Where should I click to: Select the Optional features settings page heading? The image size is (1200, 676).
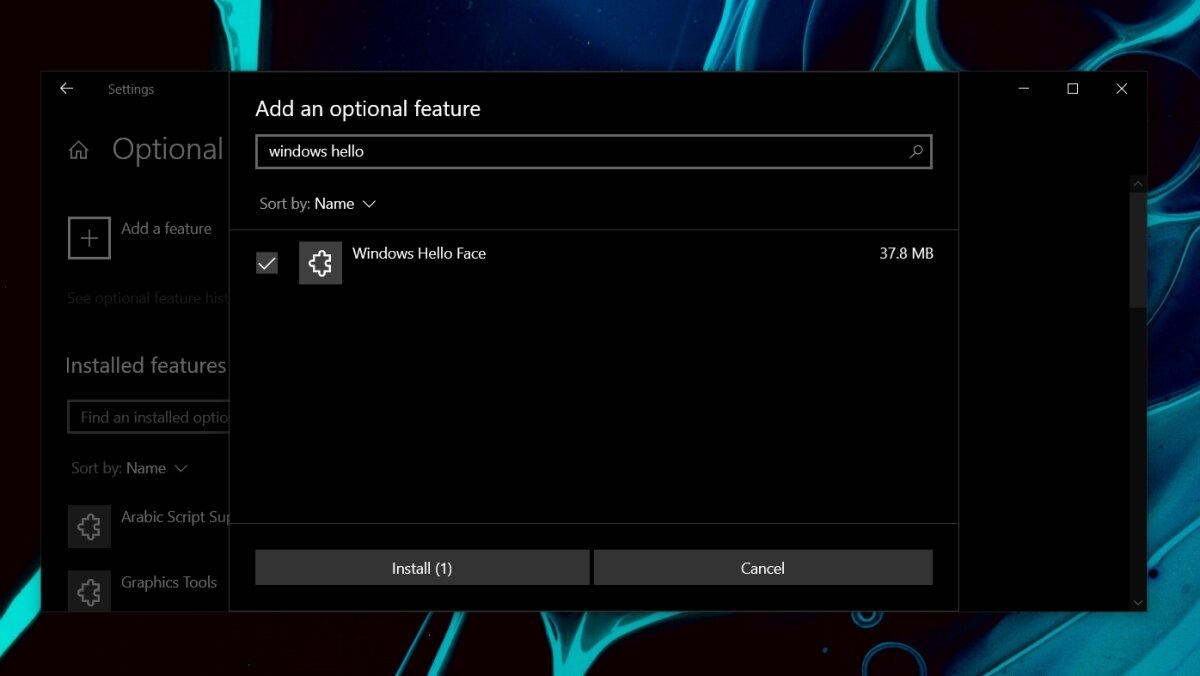(167, 150)
